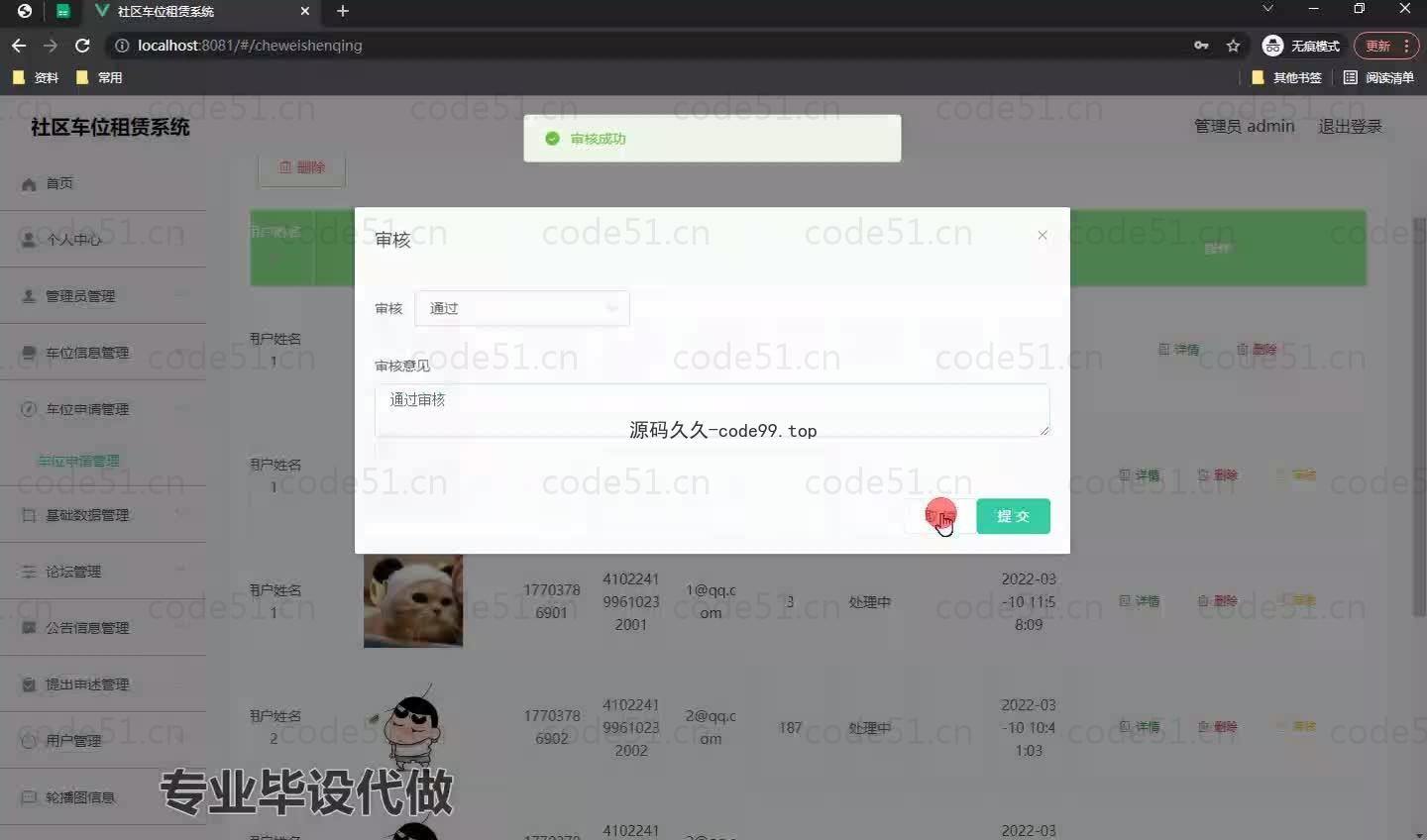Click the 论坛管理 sidebar icon
The image size is (1427, 840).
(x=29, y=572)
